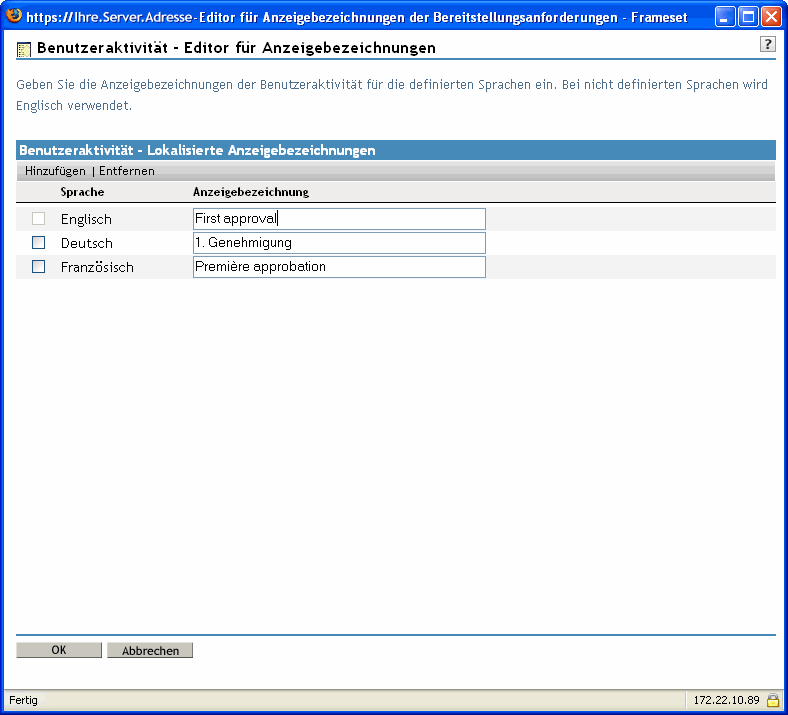
Task: Focus the 'Première approbation' text field
Action: coord(339,267)
